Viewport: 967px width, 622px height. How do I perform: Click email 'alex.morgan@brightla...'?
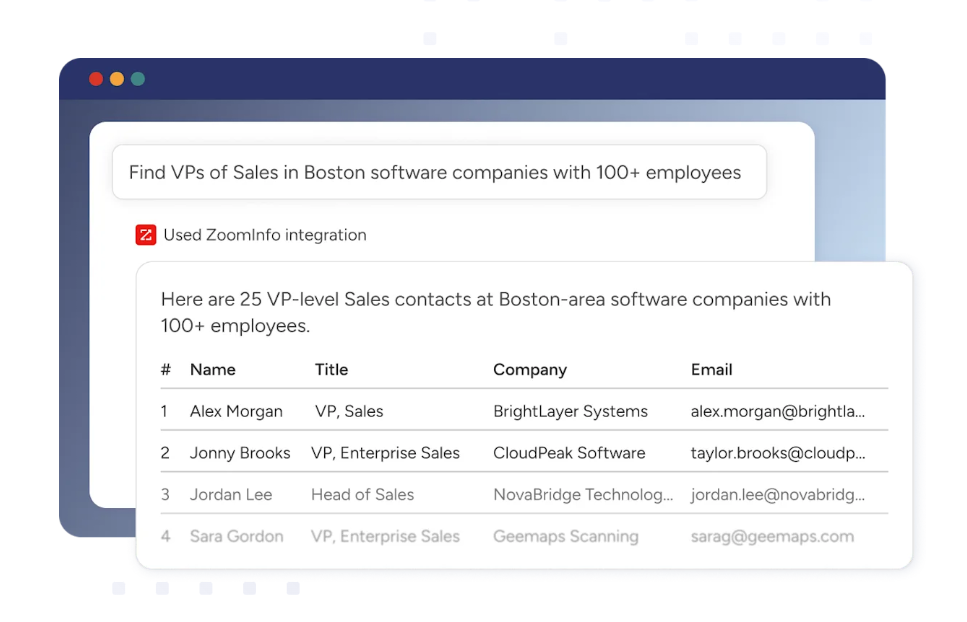click(778, 411)
